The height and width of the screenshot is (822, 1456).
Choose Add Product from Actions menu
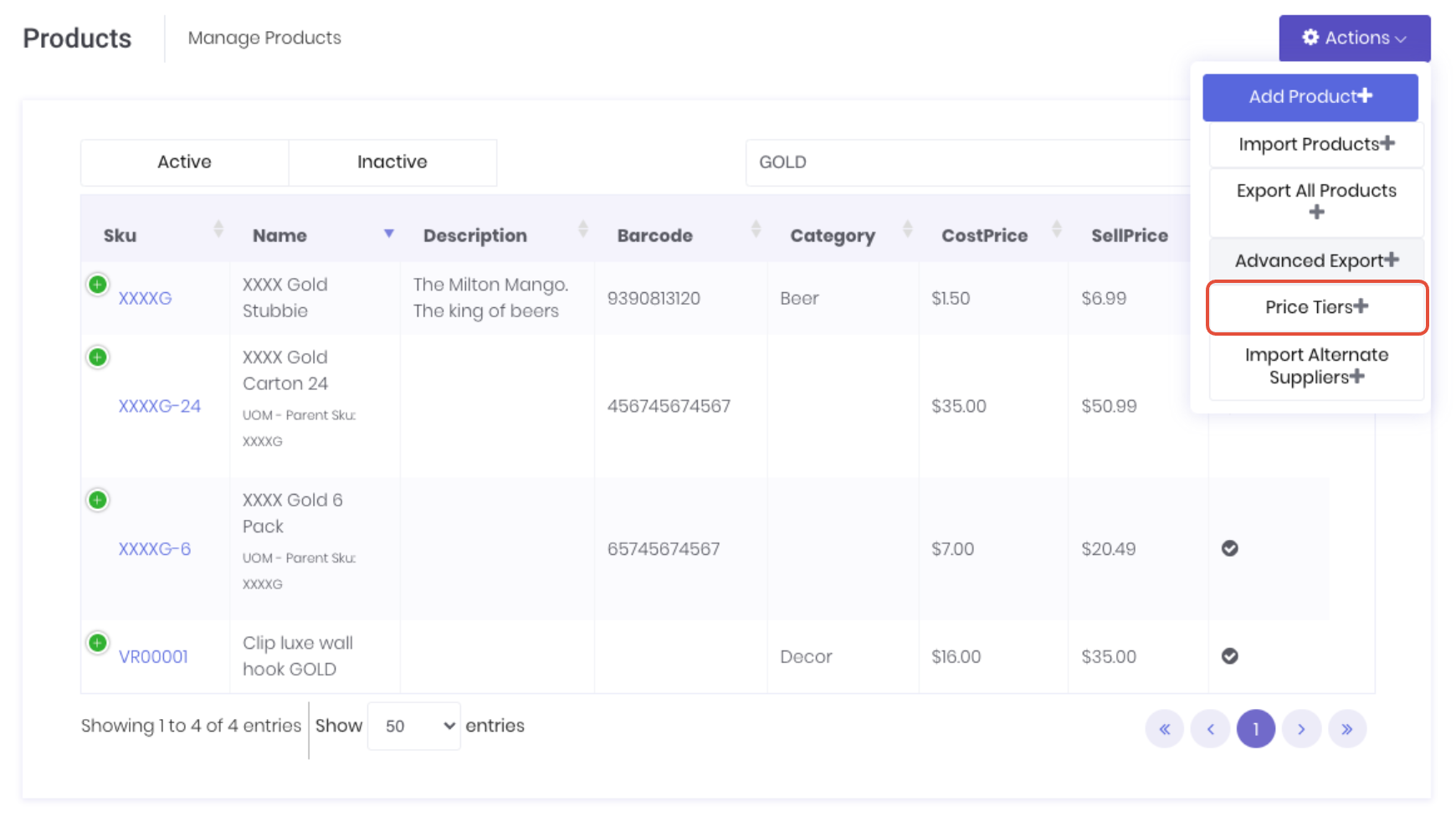point(1310,97)
